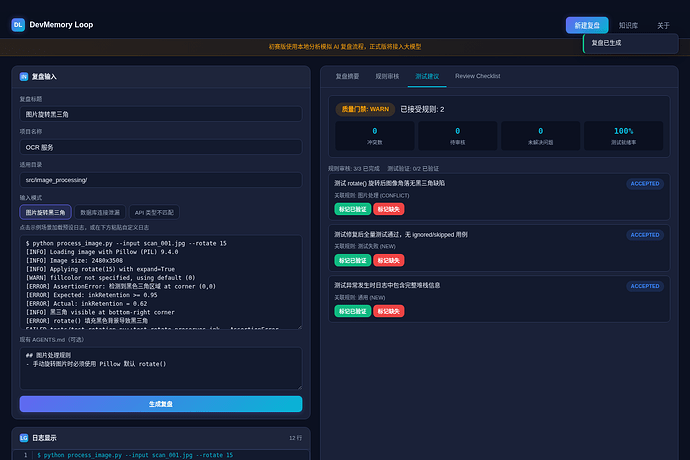The height and width of the screenshot is (460, 690).
Task: Switch to the 规则审核 tab
Action: 387,76
